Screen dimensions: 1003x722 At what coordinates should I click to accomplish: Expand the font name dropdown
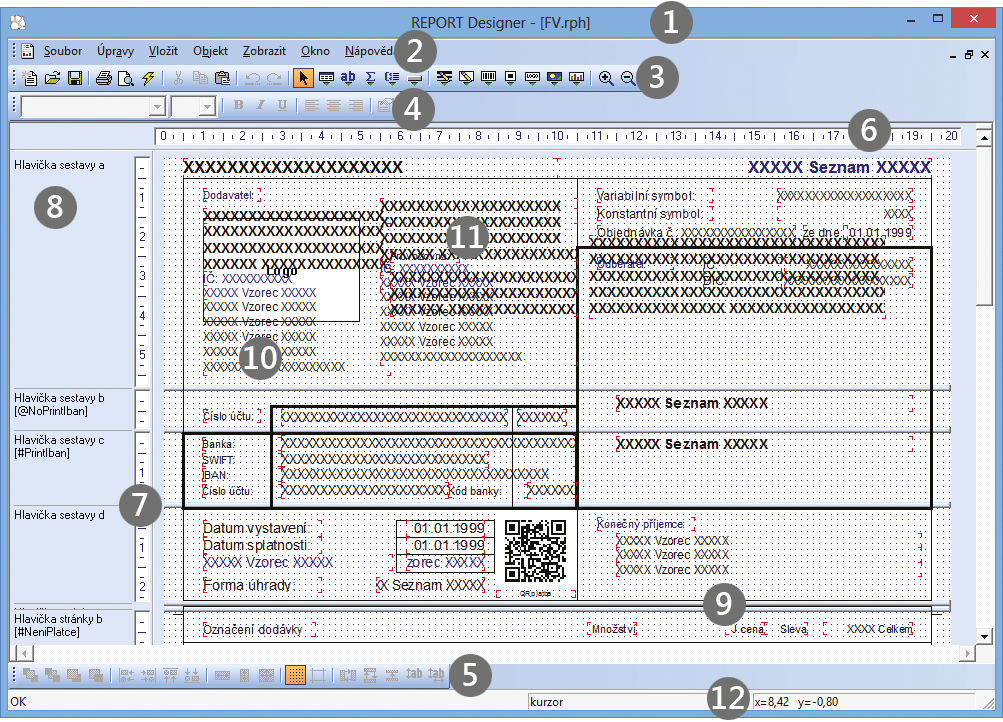(157, 106)
